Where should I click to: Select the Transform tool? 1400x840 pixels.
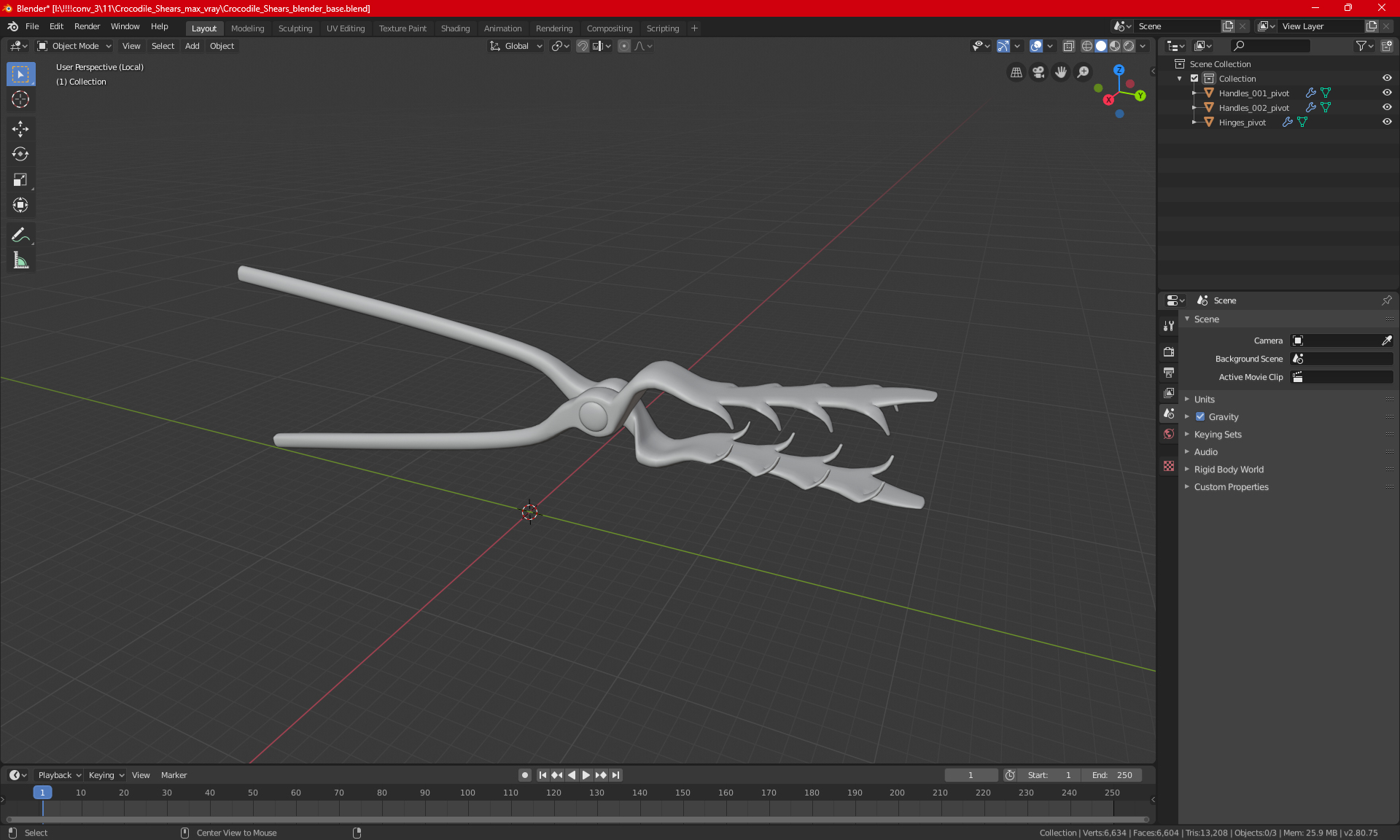pyautogui.click(x=20, y=205)
